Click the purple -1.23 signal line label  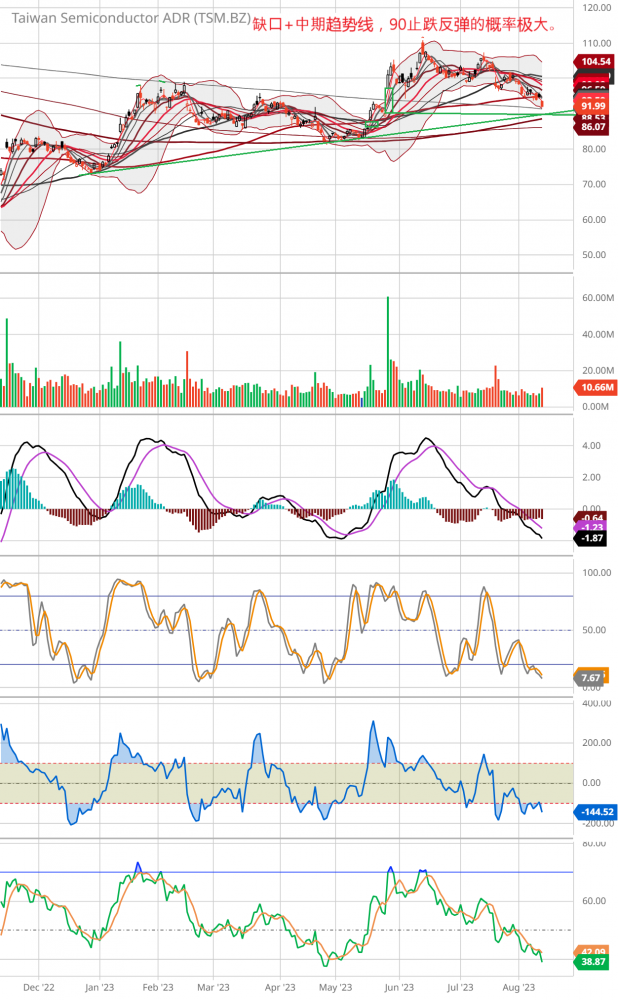(x=594, y=527)
